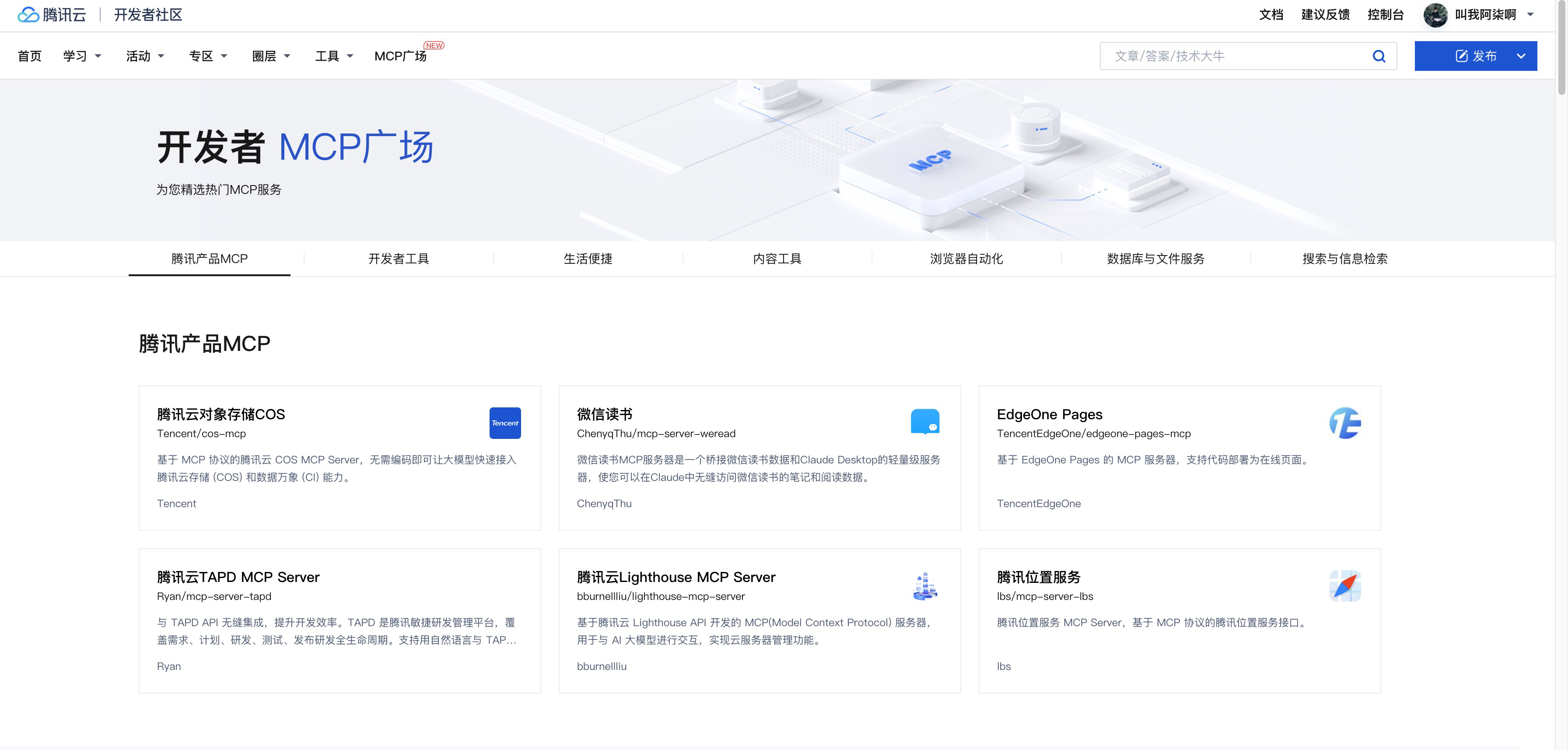
Task: Click the 腾讯产品MCP section heading
Action: point(204,344)
